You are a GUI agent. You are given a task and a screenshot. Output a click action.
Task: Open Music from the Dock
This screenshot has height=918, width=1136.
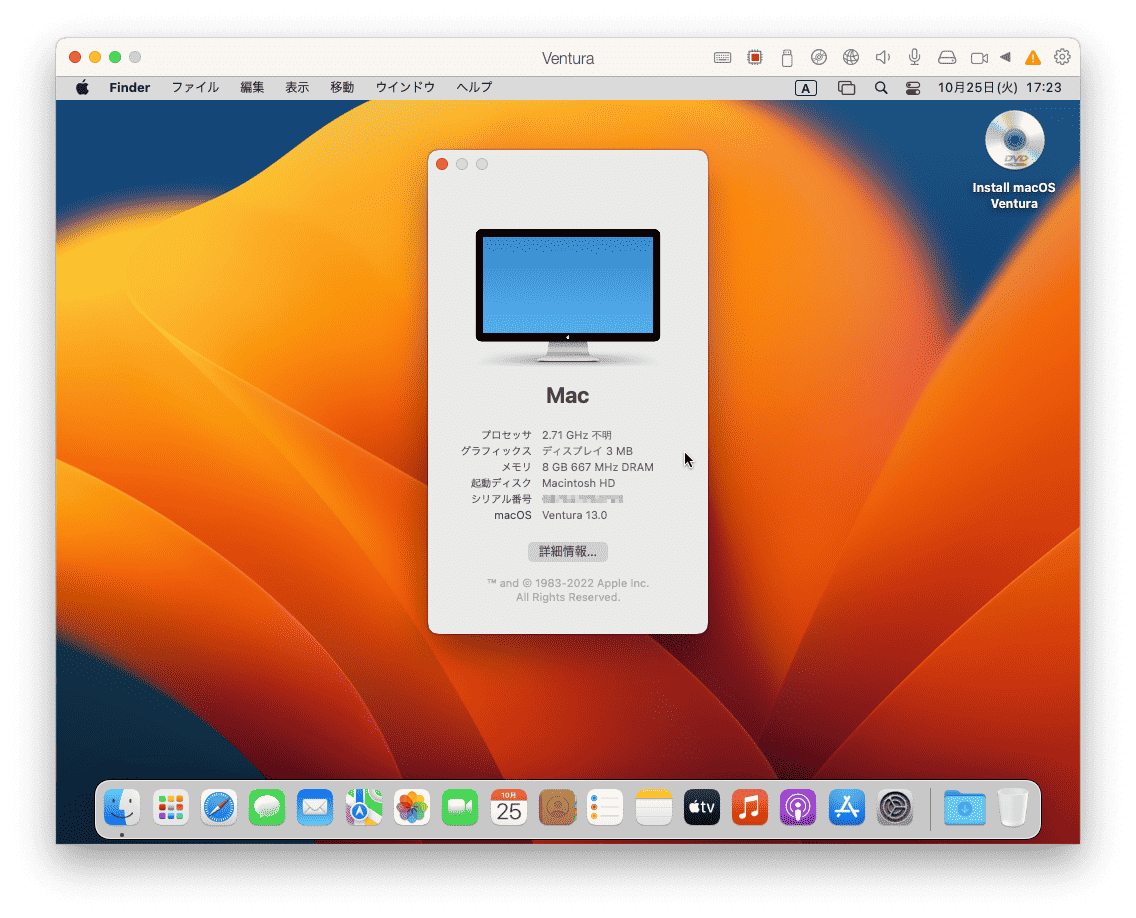(750, 807)
